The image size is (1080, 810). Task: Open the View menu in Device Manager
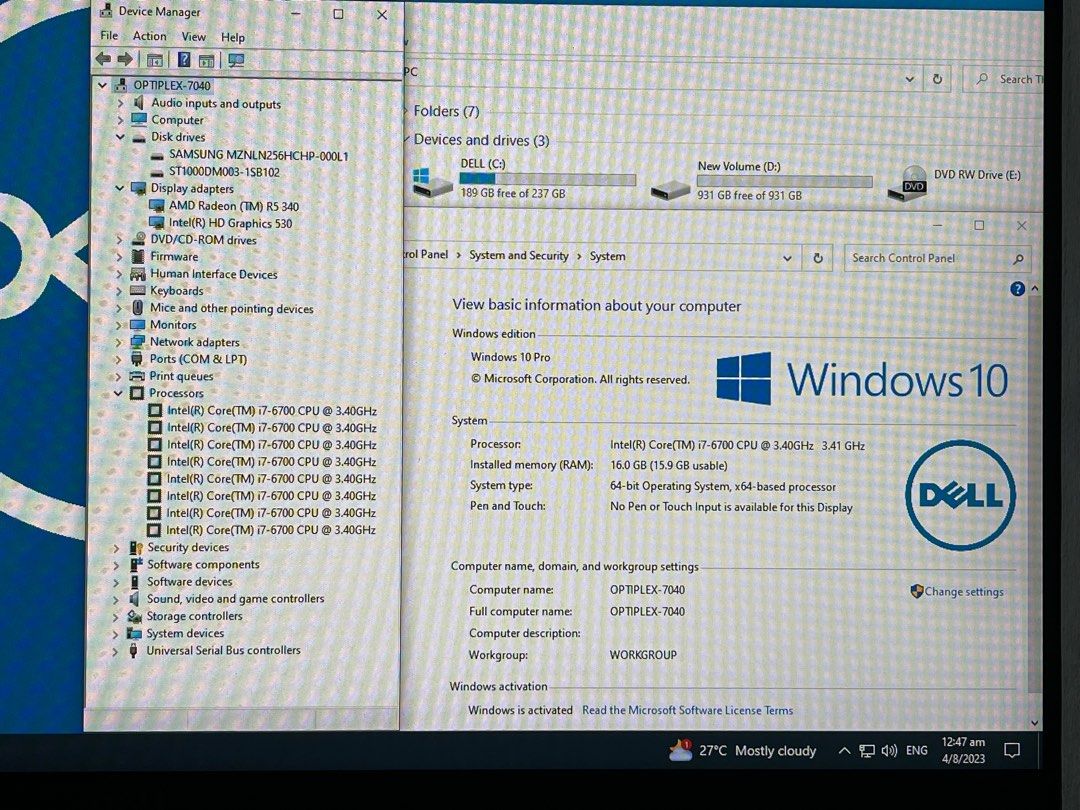pyautogui.click(x=193, y=36)
